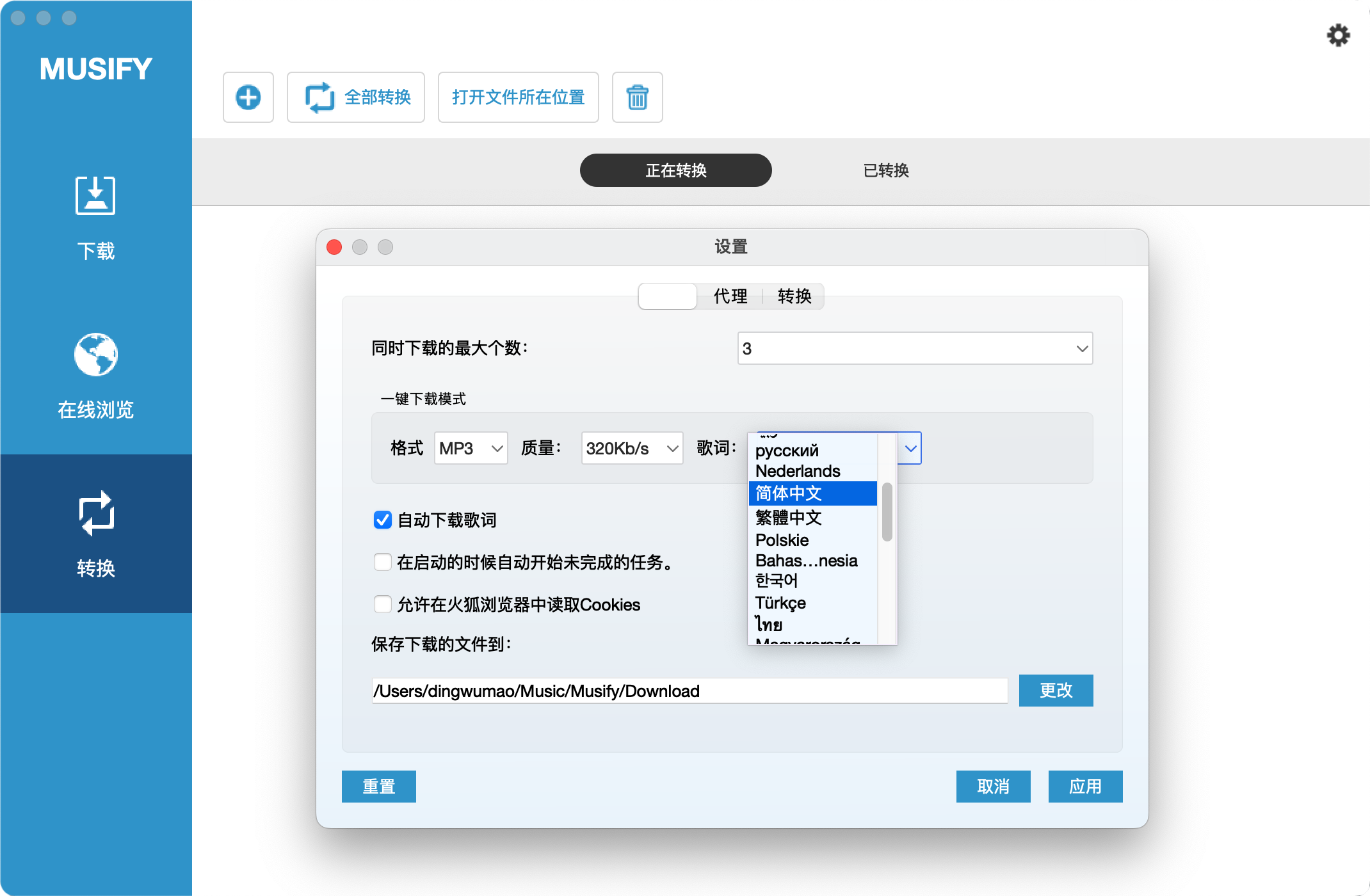This screenshot has width=1370, height=896.
Task: Close the 设置 dialog with red button
Action: pos(334,247)
